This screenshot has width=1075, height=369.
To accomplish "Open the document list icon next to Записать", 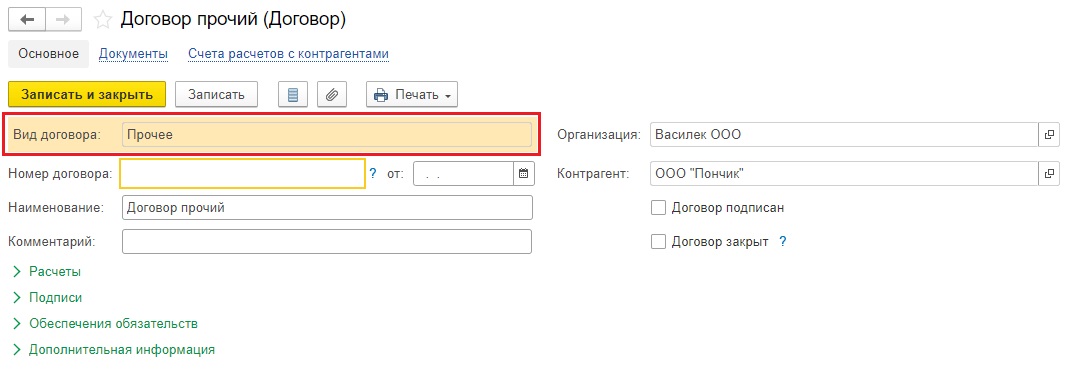I will pos(293,95).
